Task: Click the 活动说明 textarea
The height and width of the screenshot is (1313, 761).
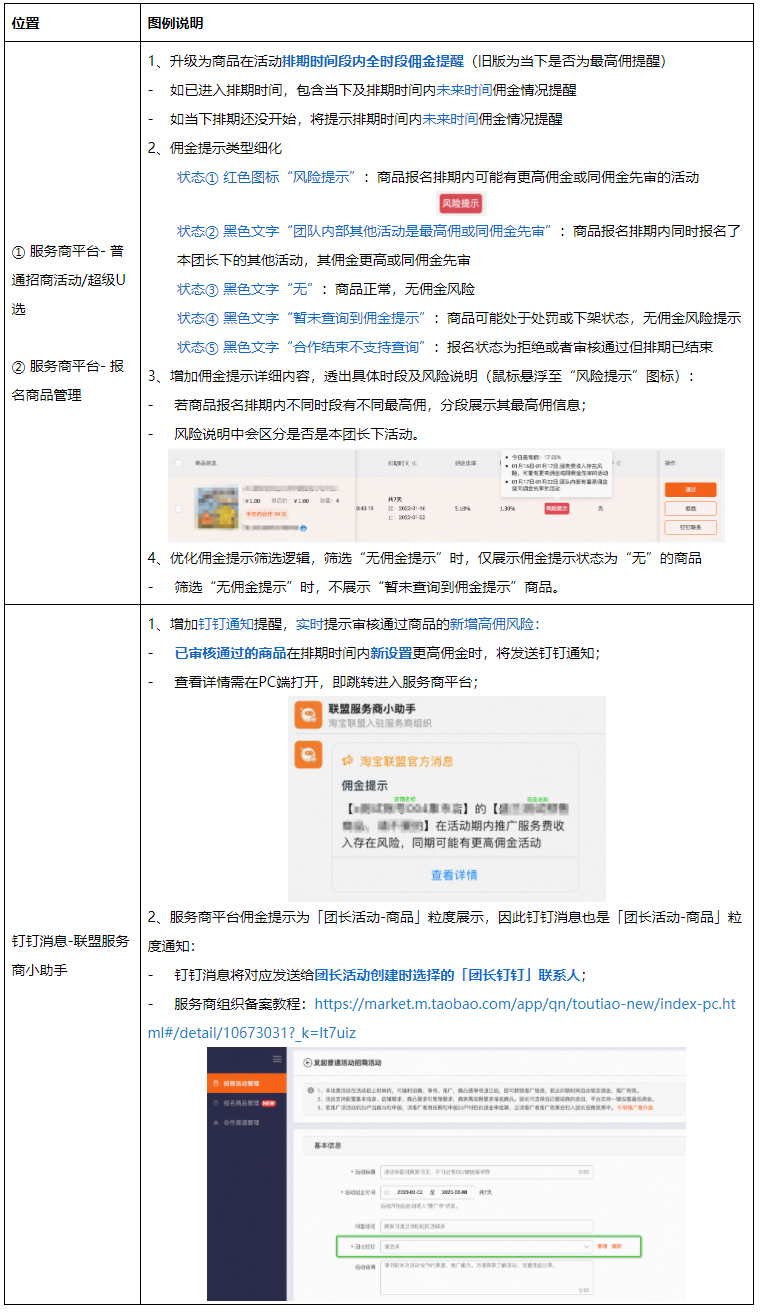Action: tap(486, 1276)
